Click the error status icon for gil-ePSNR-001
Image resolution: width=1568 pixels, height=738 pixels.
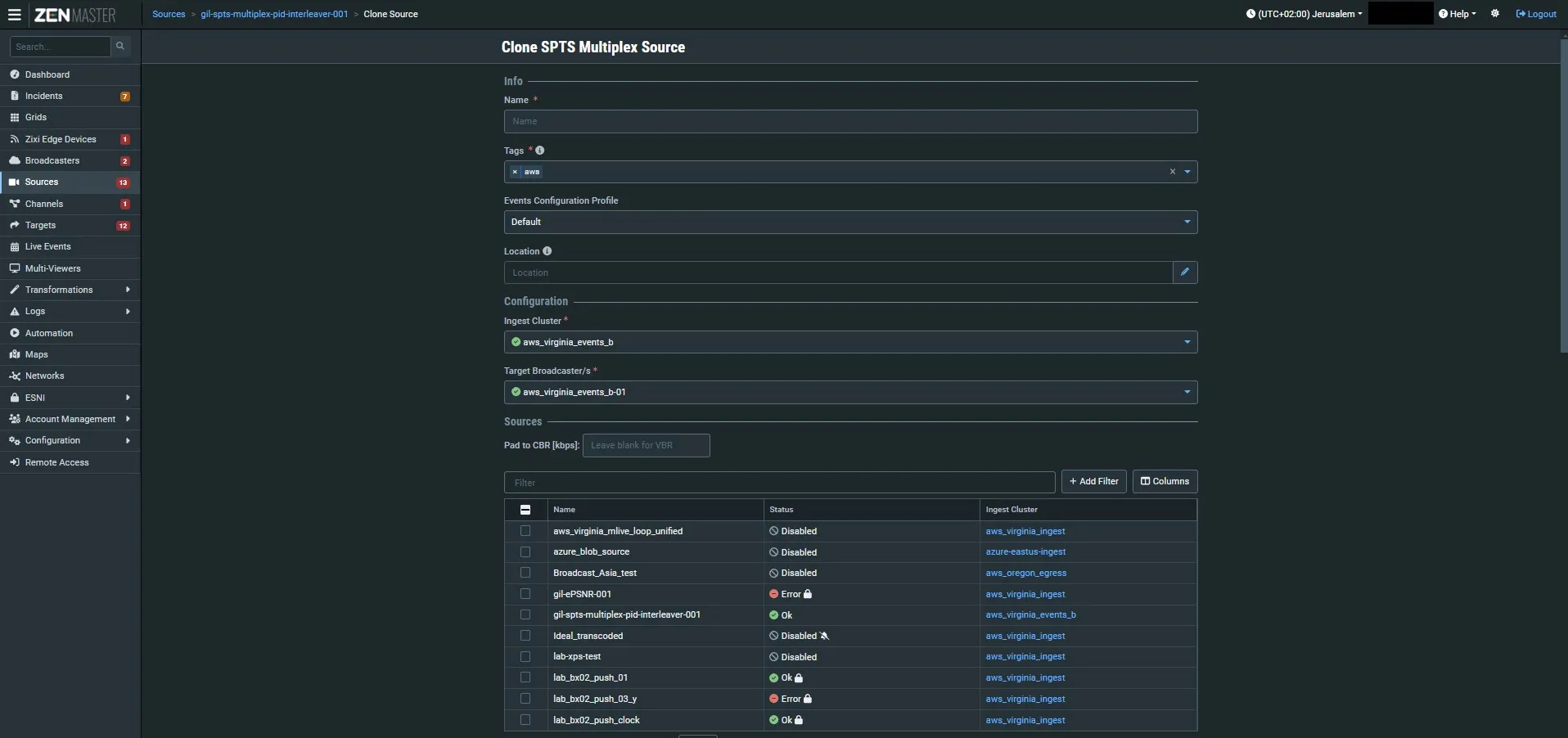[773, 594]
